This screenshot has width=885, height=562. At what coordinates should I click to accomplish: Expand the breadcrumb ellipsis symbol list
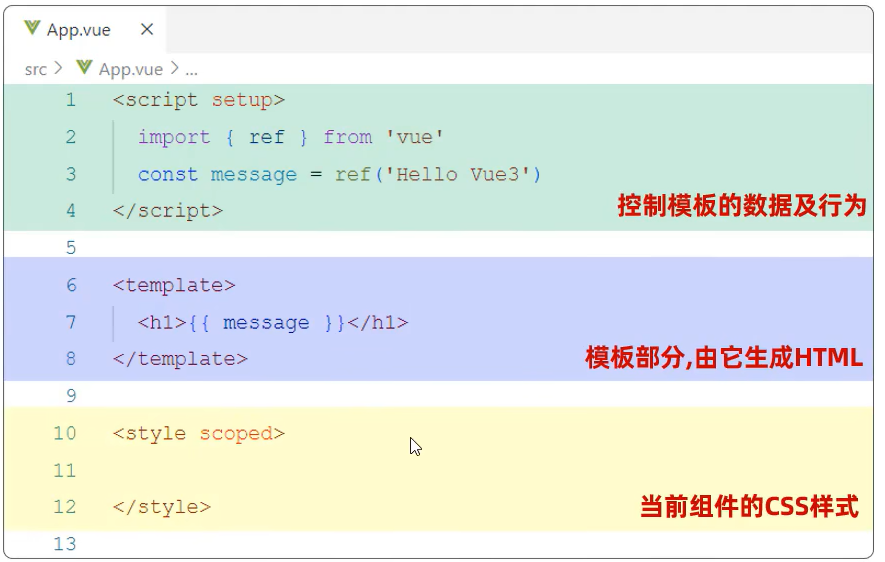pyautogui.click(x=191, y=69)
